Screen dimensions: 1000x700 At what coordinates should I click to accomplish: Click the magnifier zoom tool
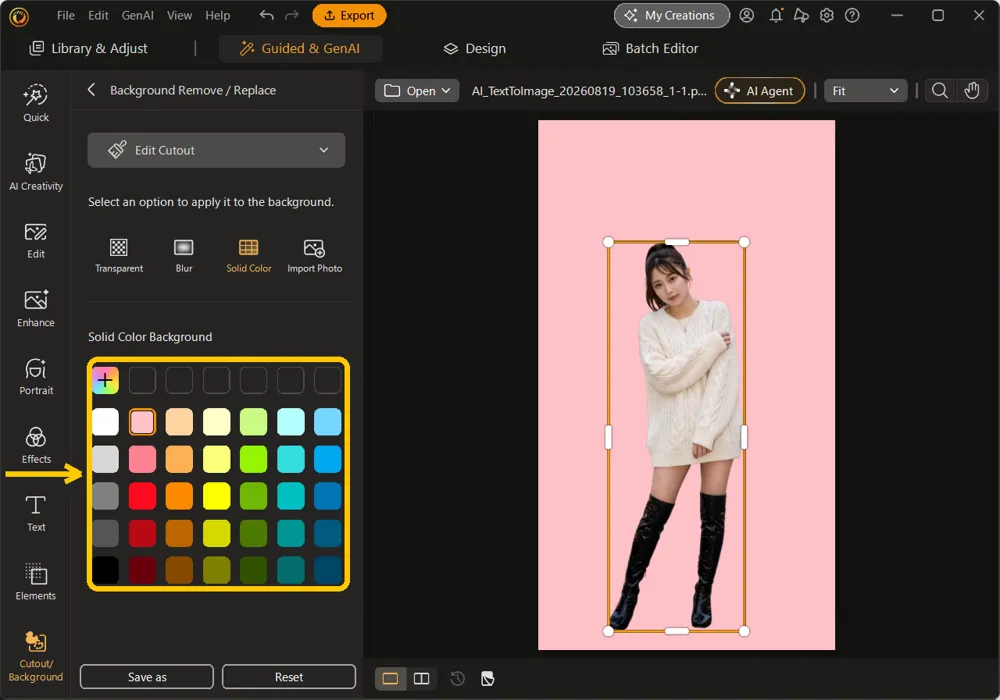tap(939, 91)
